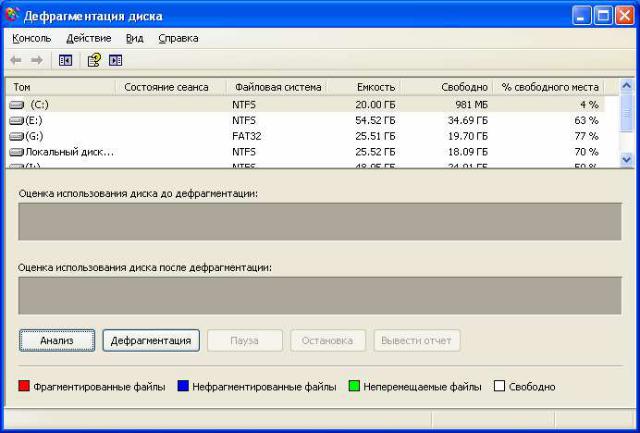Screen dimensions: 640x433
Task: Click the 63 % free percentage cell
Action: coord(586,121)
